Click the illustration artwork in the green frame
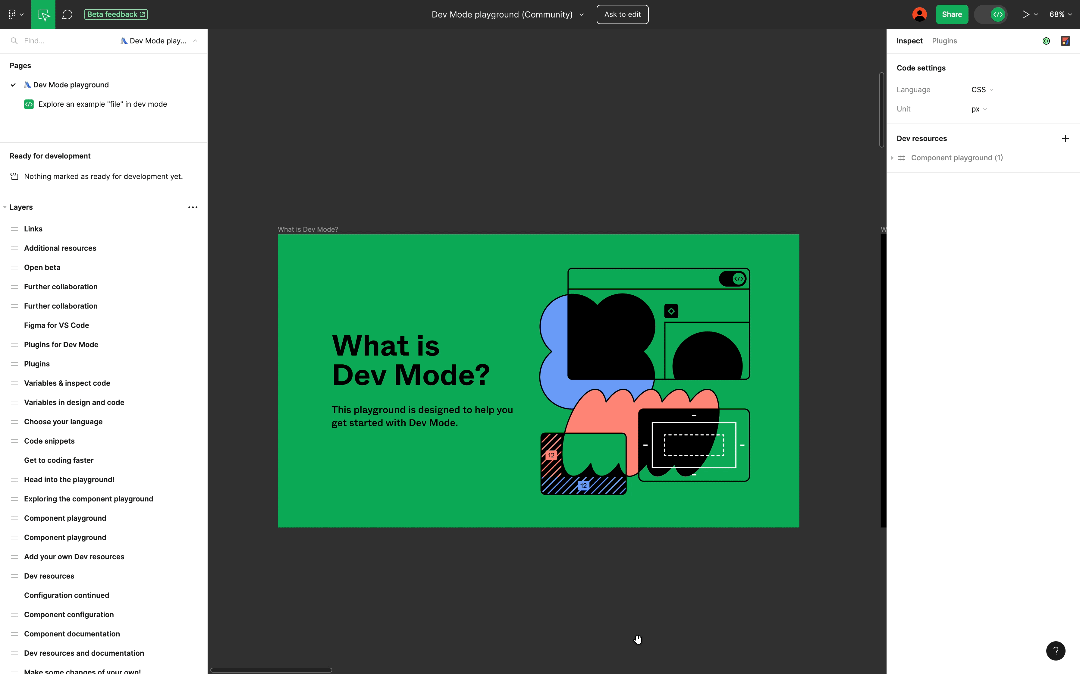The image size is (1080, 674). pyautogui.click(x=645, y=381)
